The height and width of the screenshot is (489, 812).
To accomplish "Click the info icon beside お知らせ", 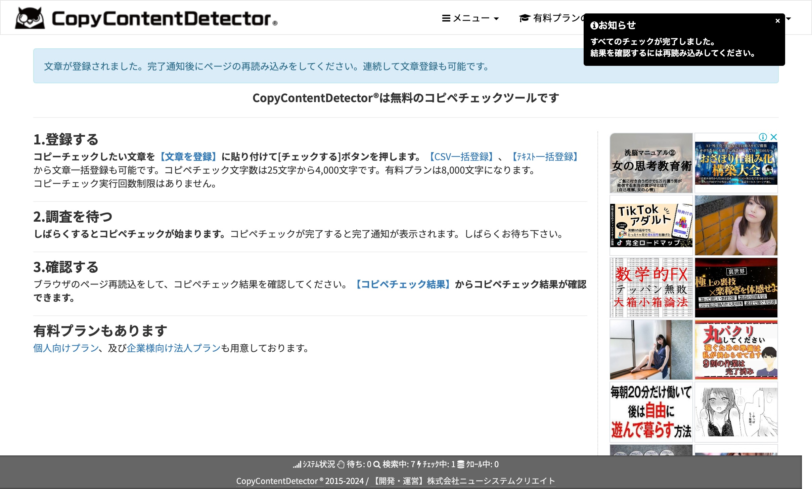I will point(594,25).
